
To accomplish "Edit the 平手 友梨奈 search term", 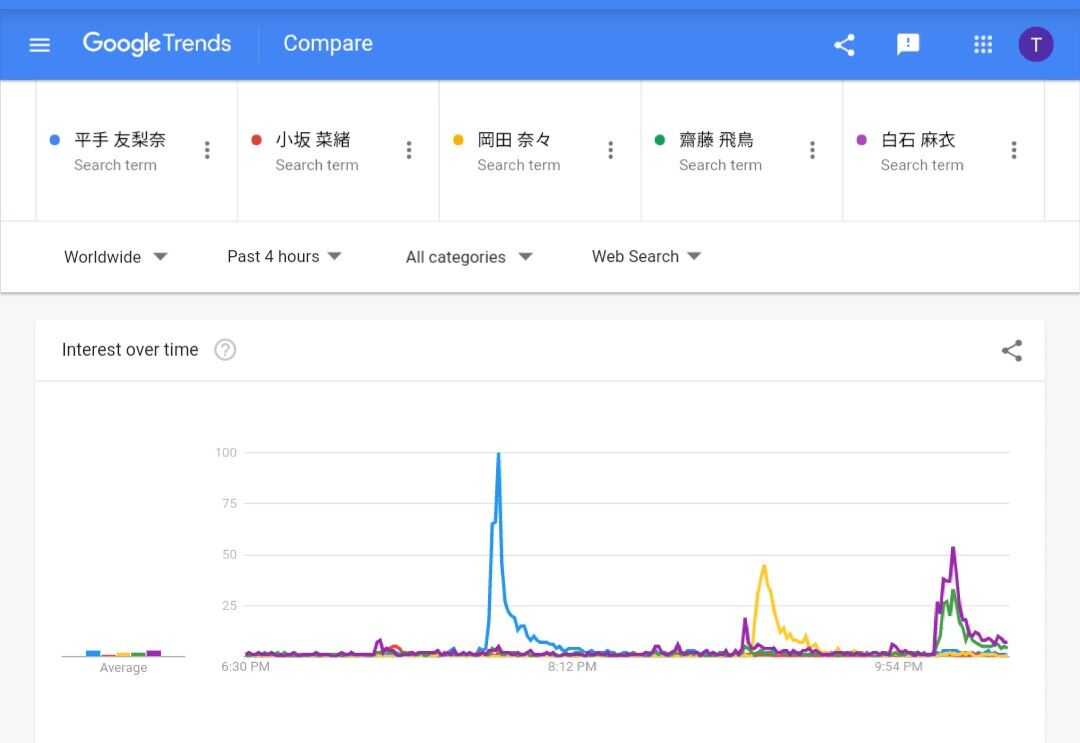I will (x=120, y=140).
